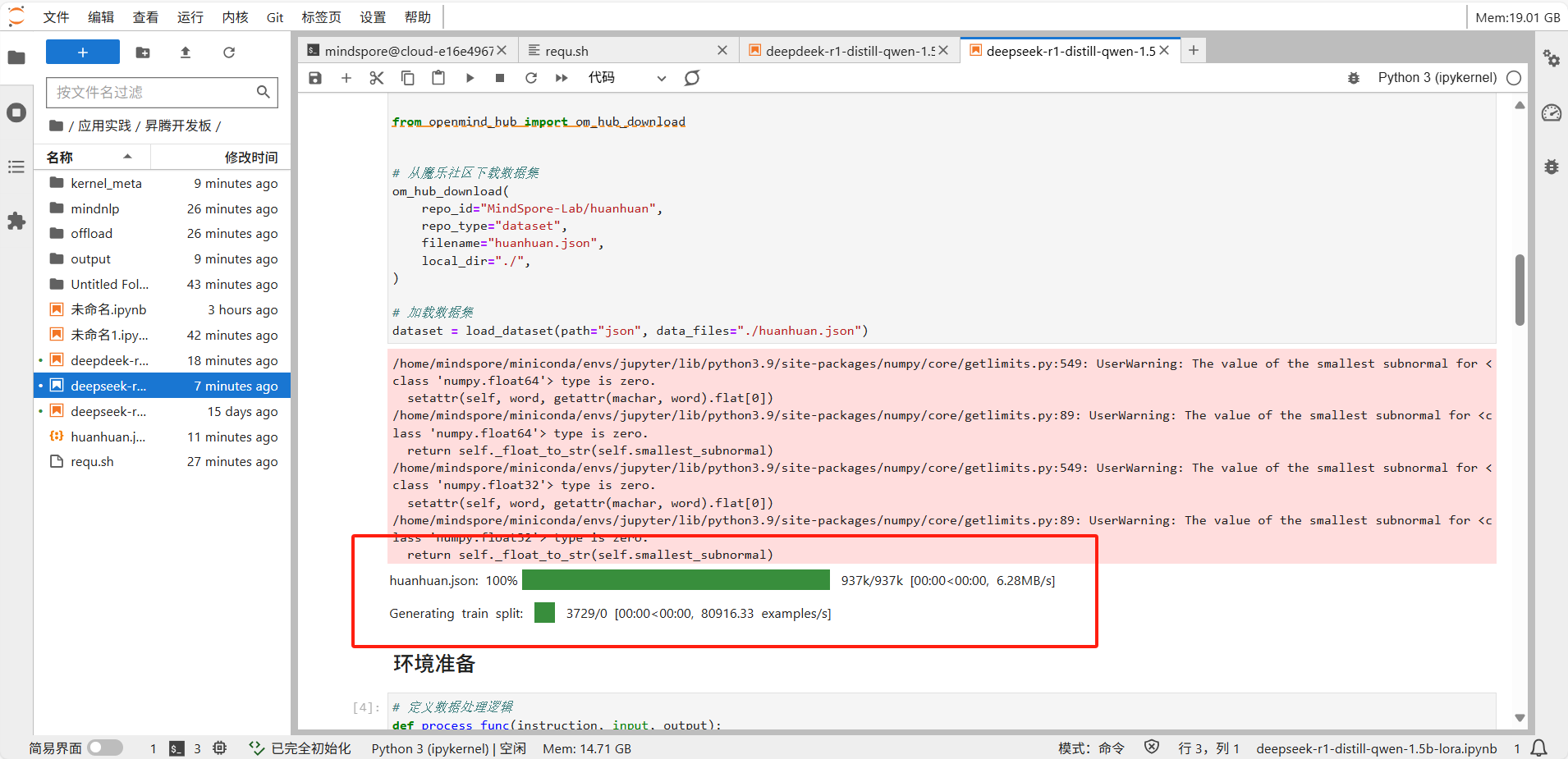Create a new folder in file browser
Viewport: 1568px width, 759px height.
pyautogui.click(x=143, y=53)
